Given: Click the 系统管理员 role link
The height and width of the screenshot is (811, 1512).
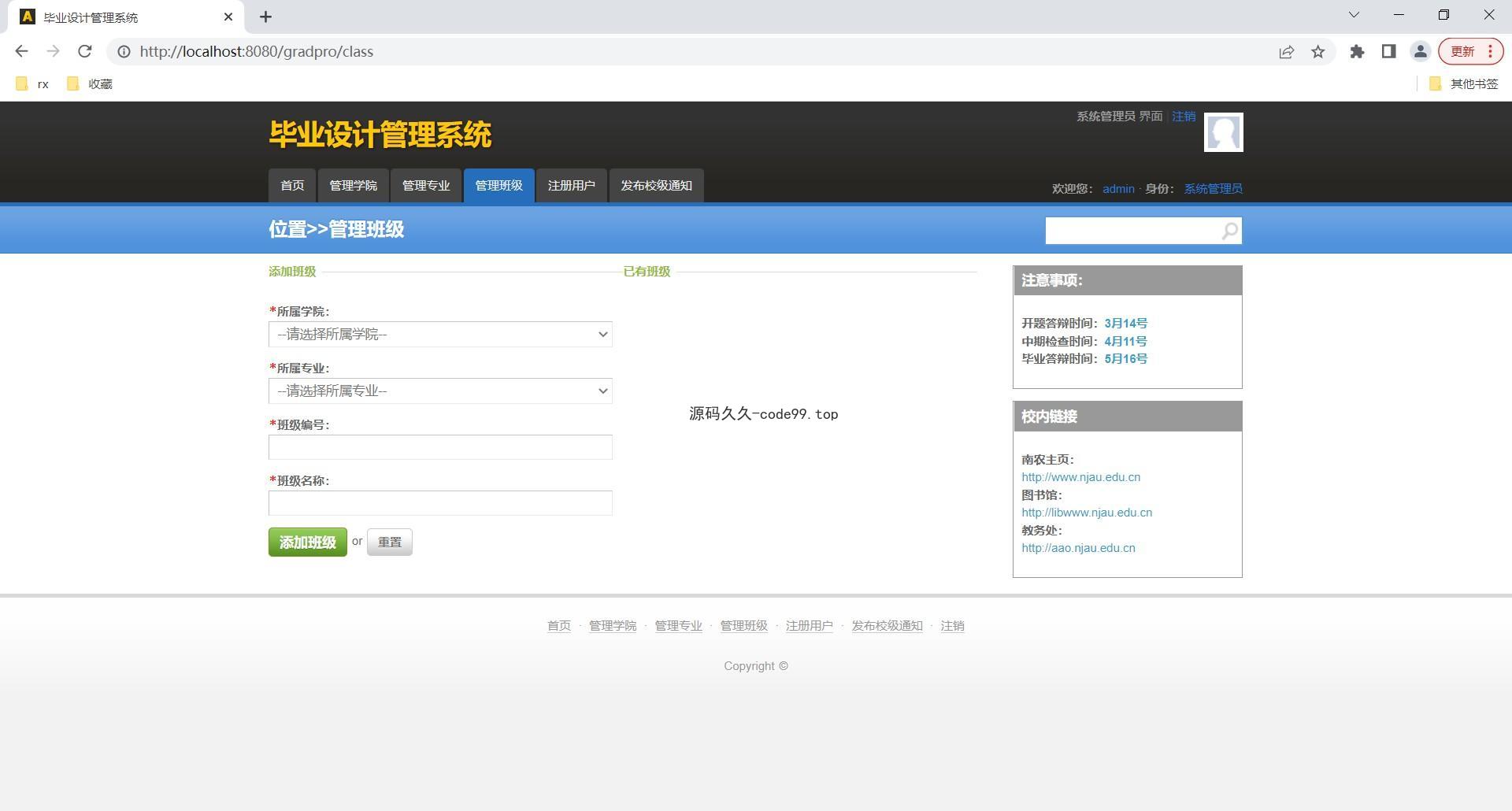Looking at the screenshot, I should [x=1213, y=189].
